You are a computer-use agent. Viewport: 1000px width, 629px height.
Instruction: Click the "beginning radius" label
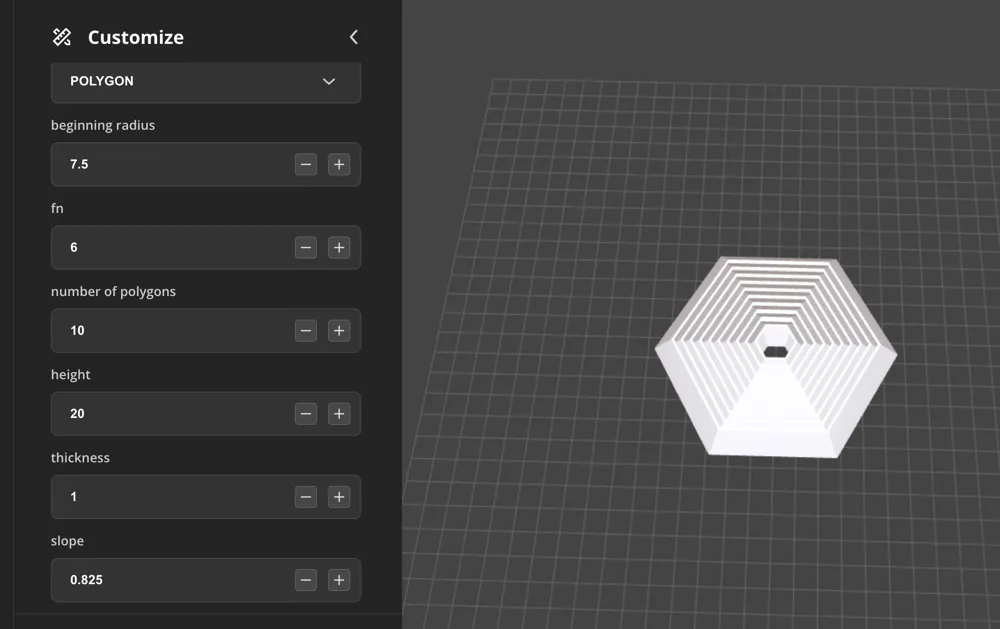(x=103, y=126)
